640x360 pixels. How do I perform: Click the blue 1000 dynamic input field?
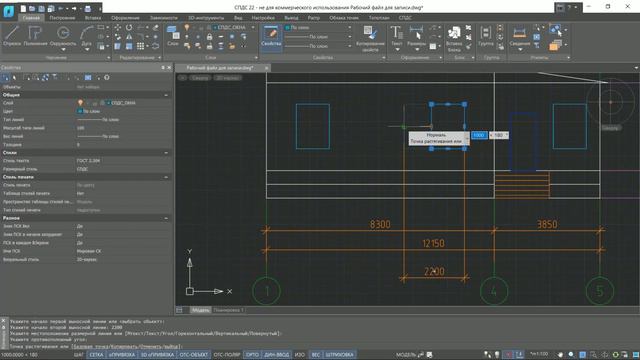tap(479, 135)
